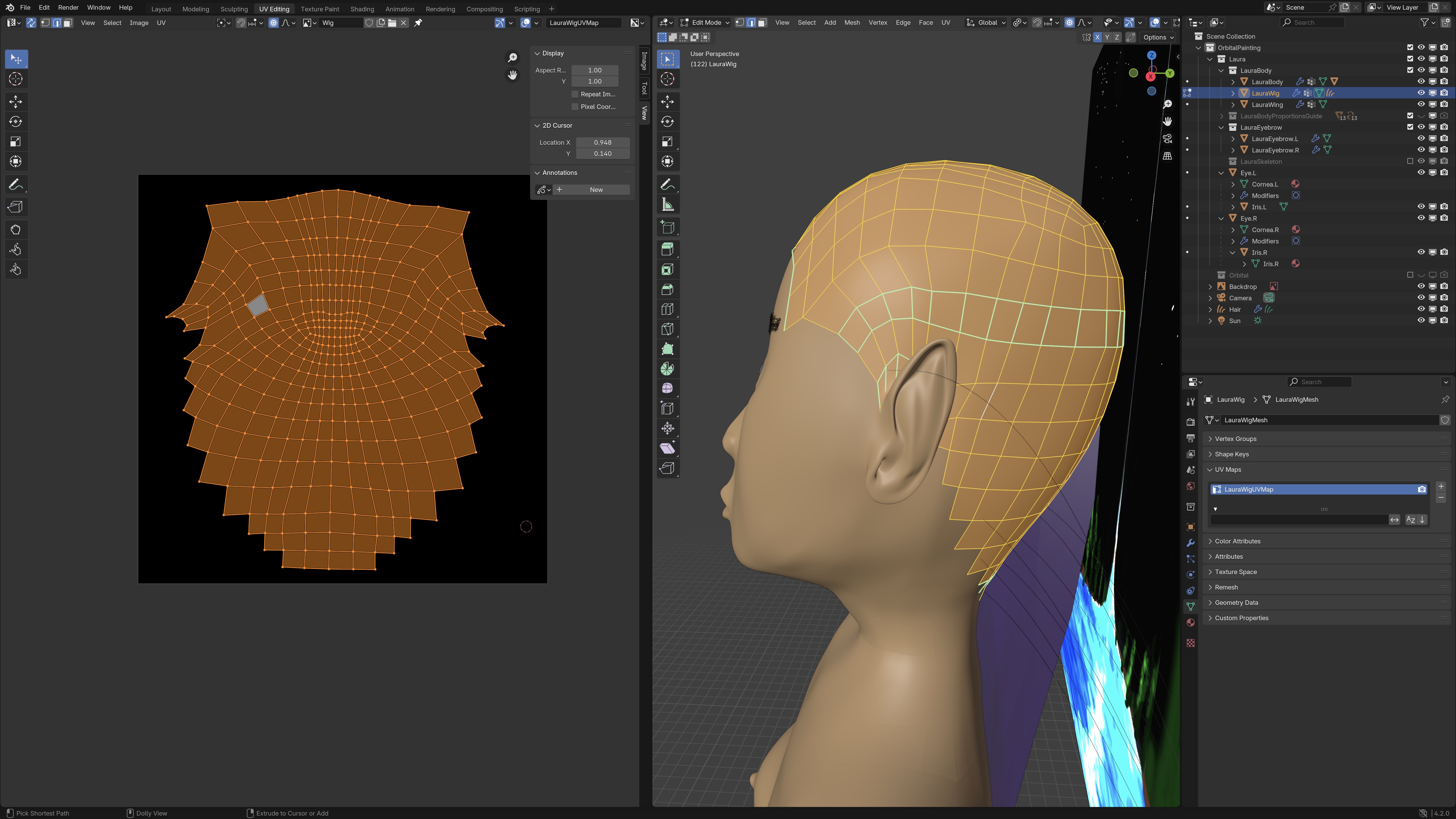Click the Face menu in 3D viewport

[926, 23]
